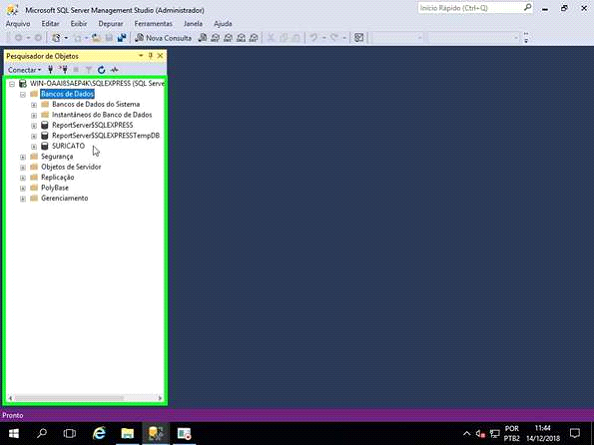The height and width of the screenshot is (446, 595).
Task: Toggle auto-hide pin of Pesquisador de Objetos
Action: click(x=151, y=56)
